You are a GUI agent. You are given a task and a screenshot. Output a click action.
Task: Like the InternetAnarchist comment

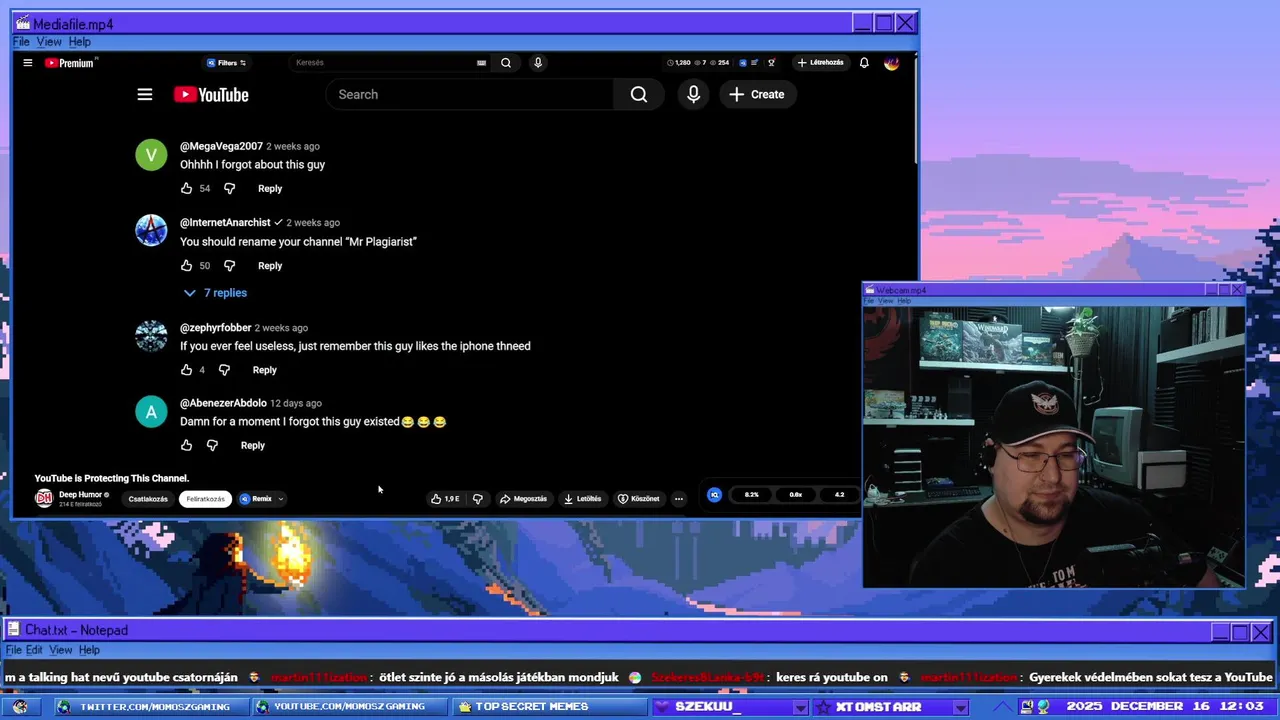click(x=186, y=265)
